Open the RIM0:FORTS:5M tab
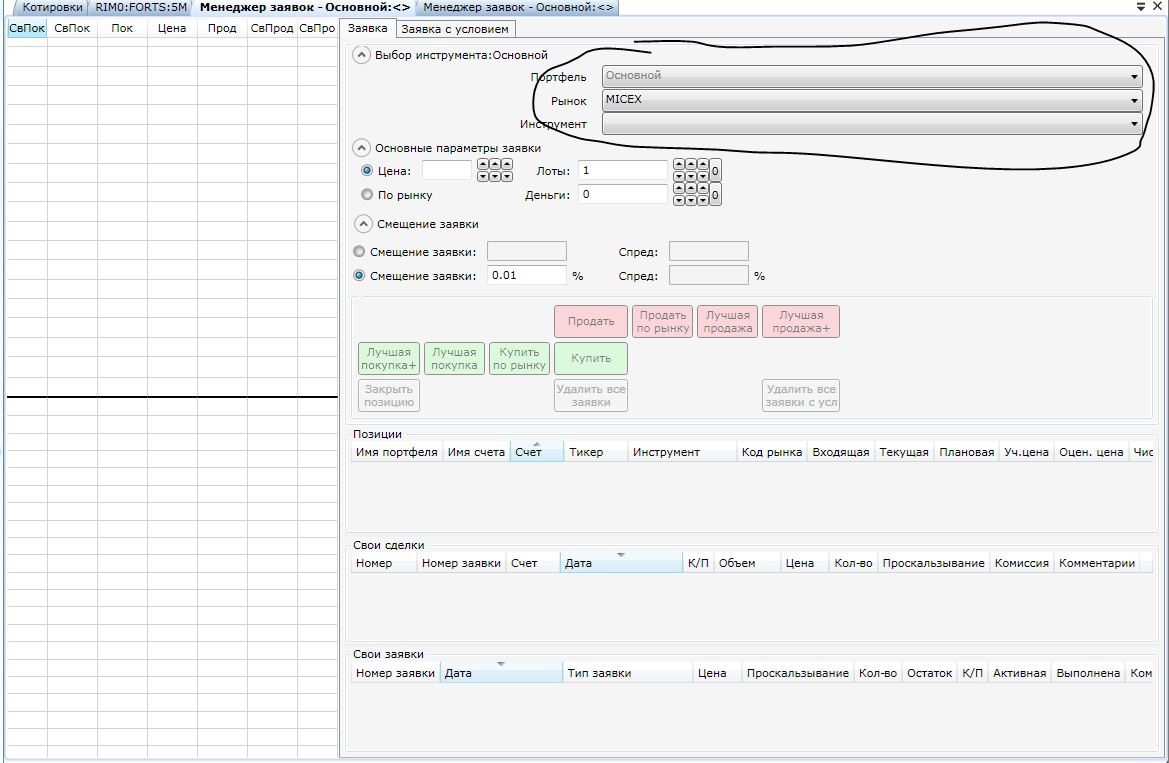Screen dimensions: 1169x763 tap(141, 7)
